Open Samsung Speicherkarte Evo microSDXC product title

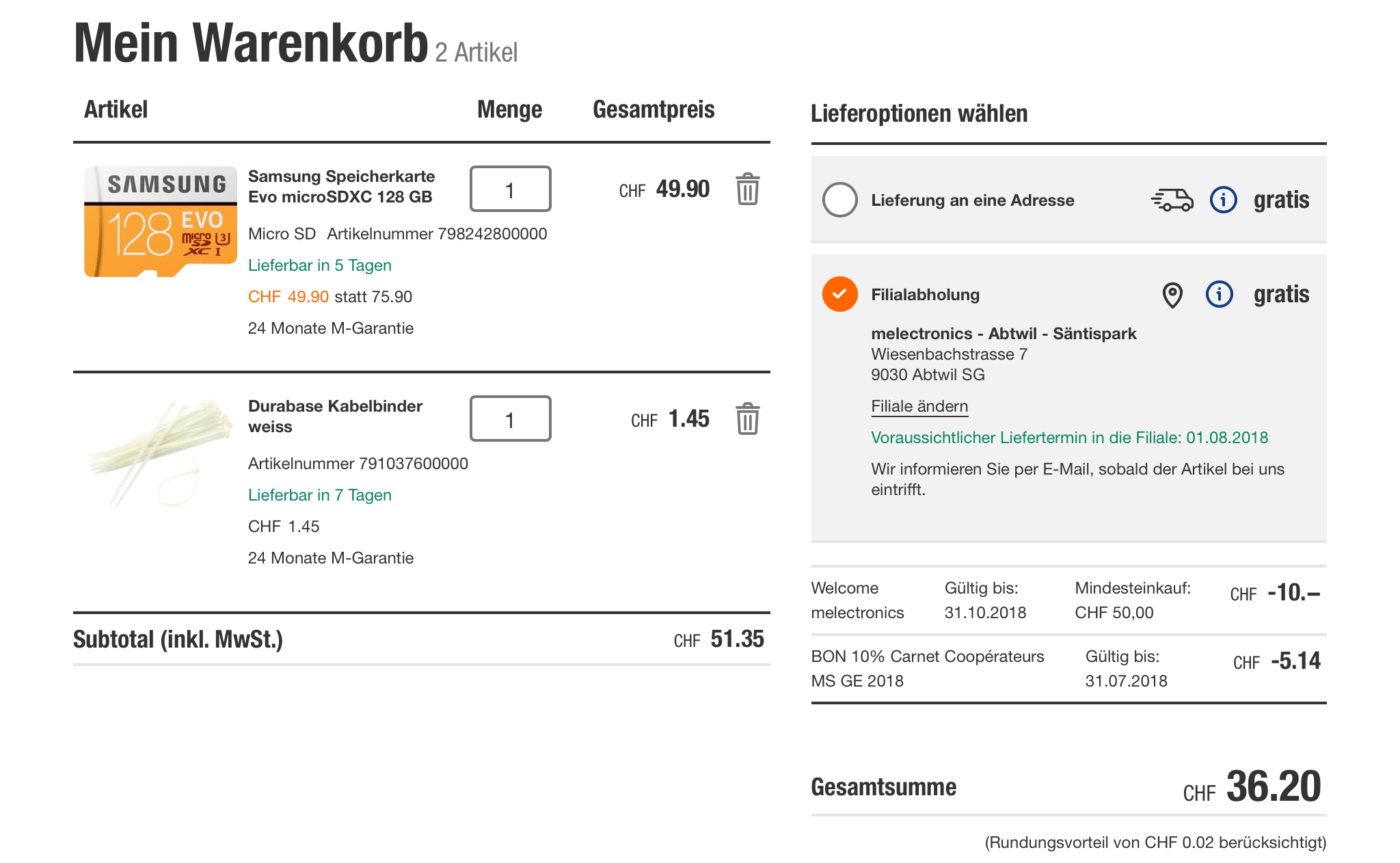click(341, 187)
